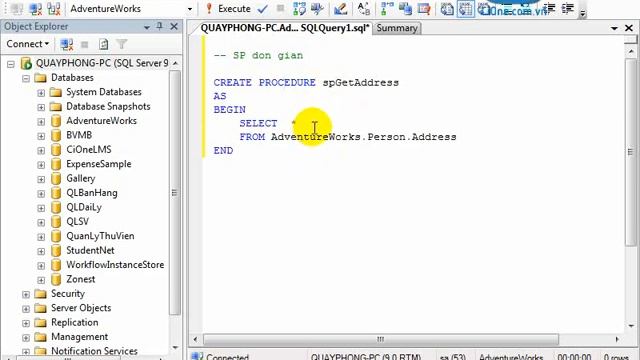
Task: Click the Object Explorer Disconnect icon
Action: (x=67, y=44)
